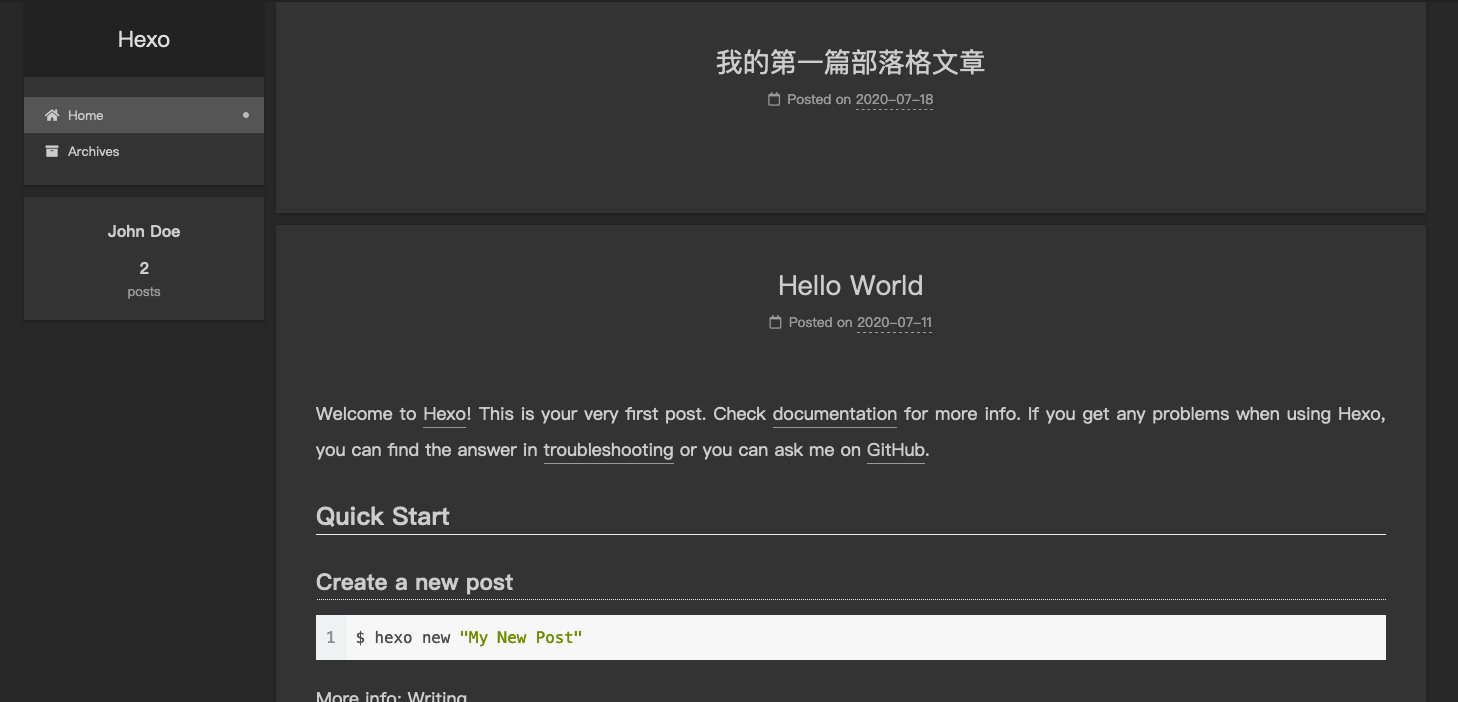Click the Home house icon in sidebar

(52, 116)
